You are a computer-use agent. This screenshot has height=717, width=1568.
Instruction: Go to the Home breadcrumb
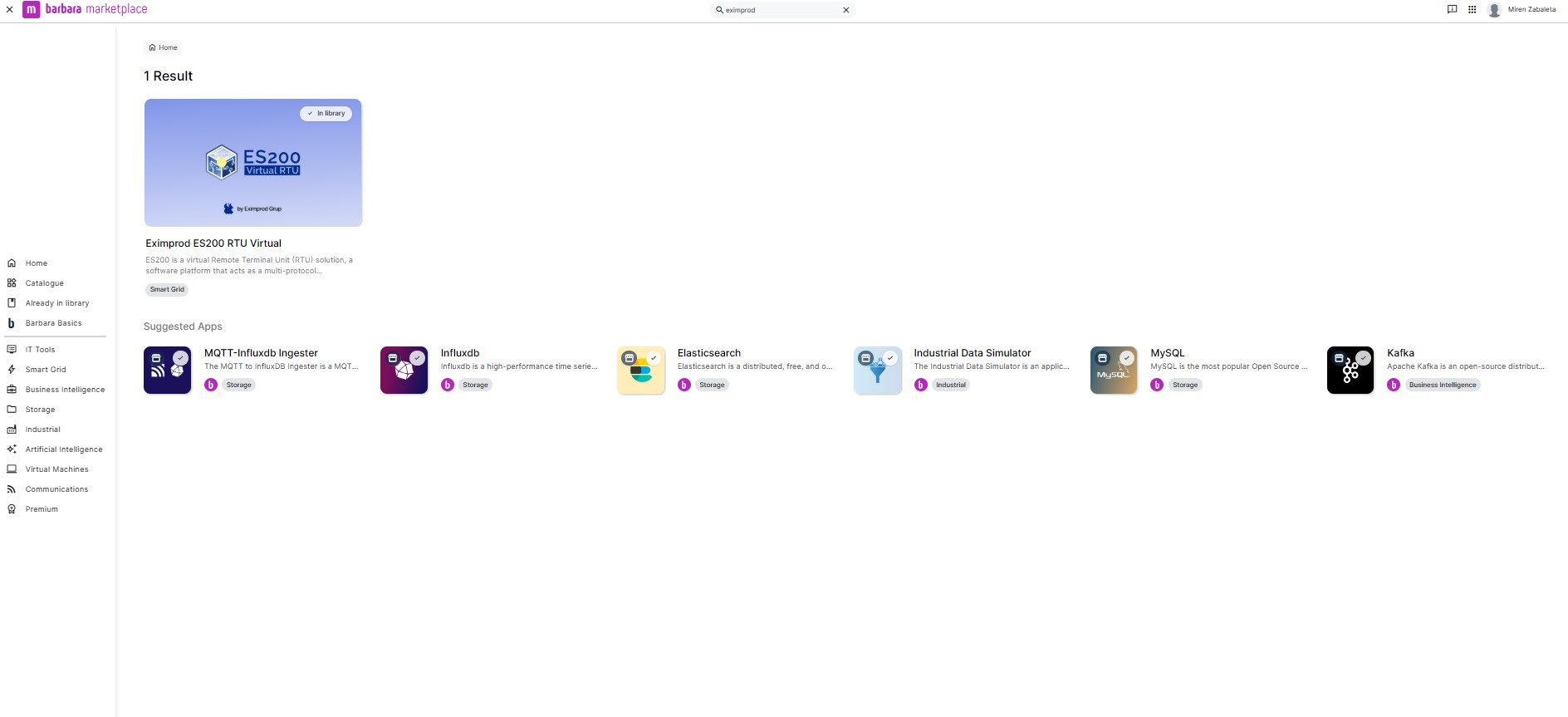click(x=163, y=47)
